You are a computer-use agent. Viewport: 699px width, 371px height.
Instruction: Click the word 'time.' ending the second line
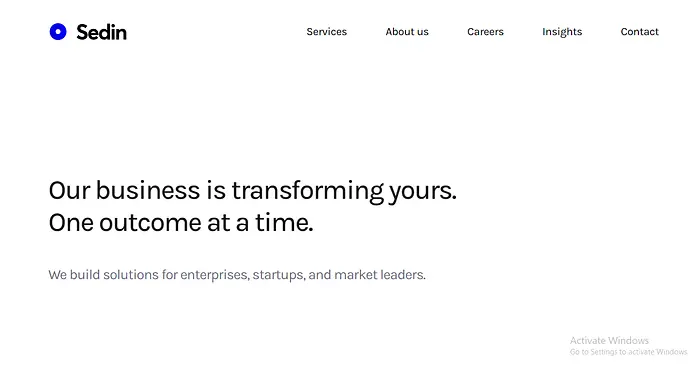pos(284,223)
